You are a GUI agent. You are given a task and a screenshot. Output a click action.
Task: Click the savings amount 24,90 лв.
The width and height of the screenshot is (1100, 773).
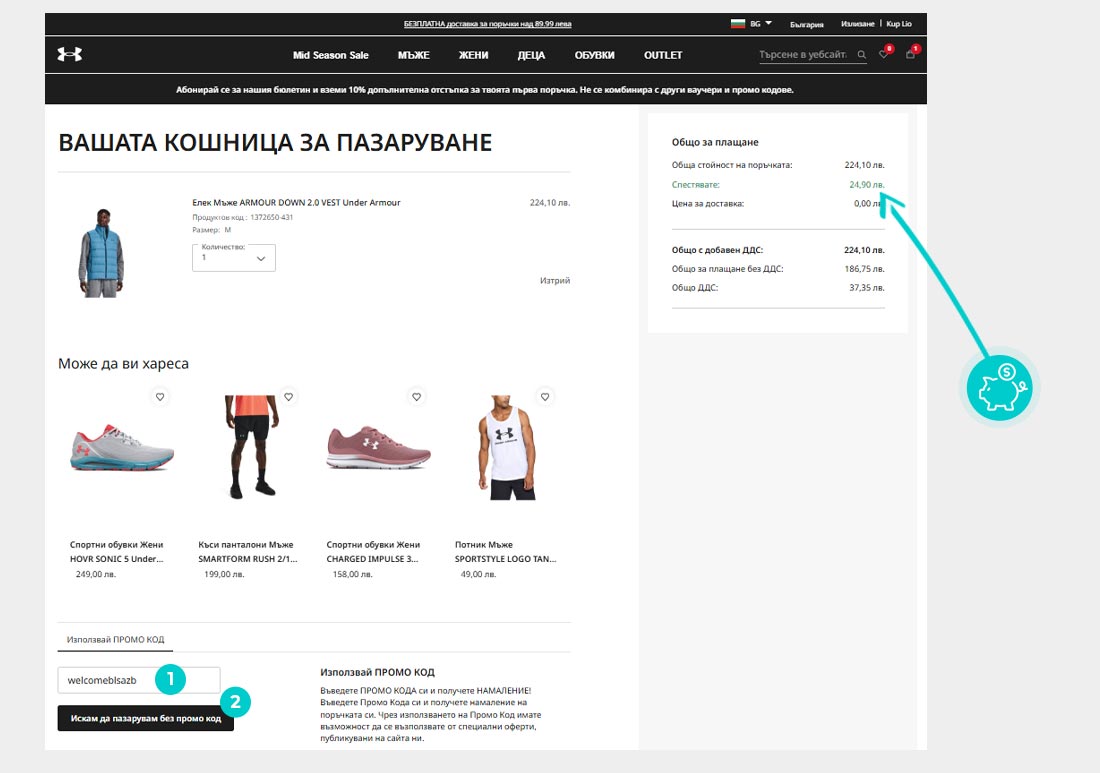[866, 184]
